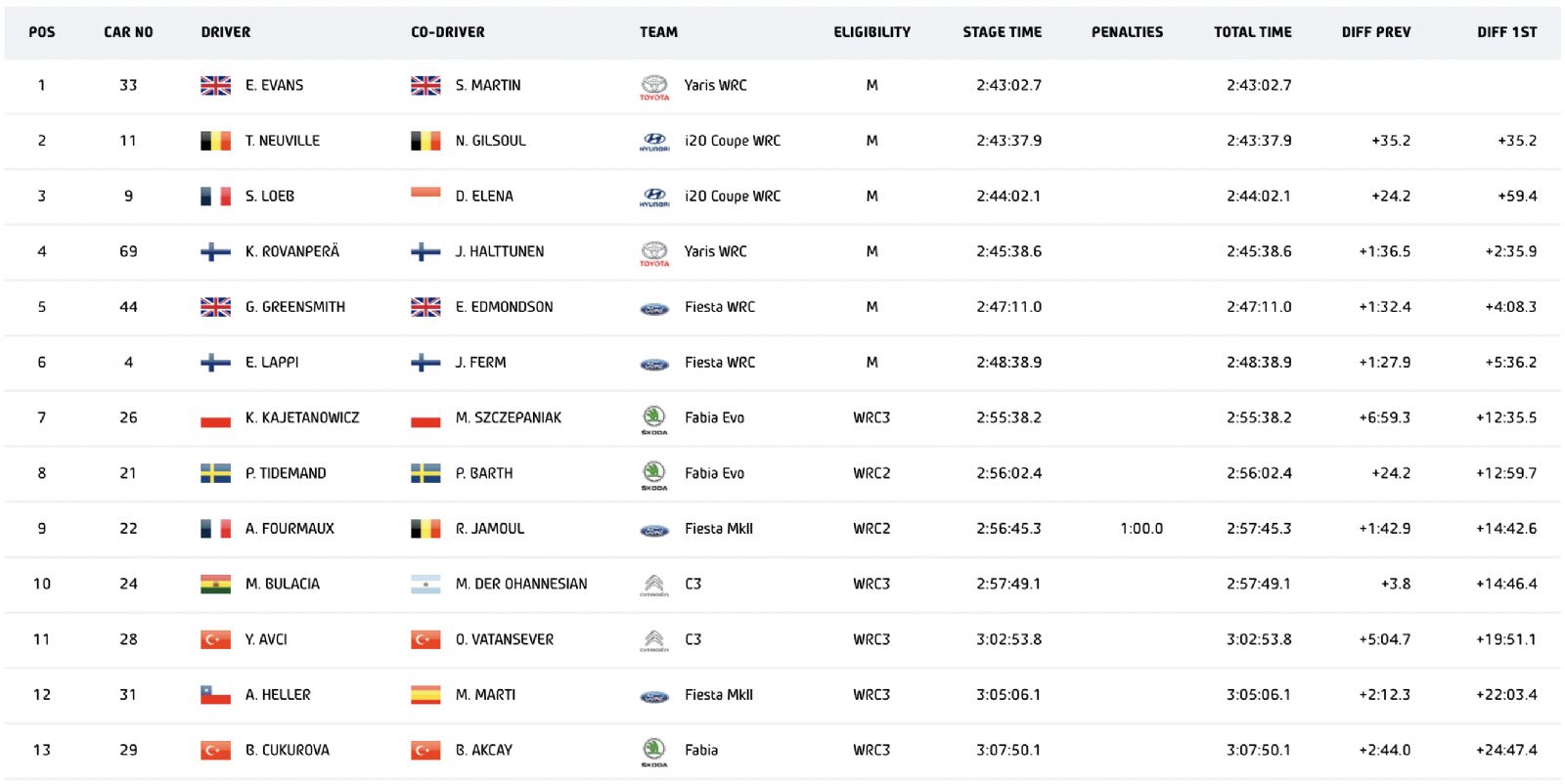Click the Swedish flag next to P. Tidemand
This screenshot has width=1565, height=784.
[215, 474]
